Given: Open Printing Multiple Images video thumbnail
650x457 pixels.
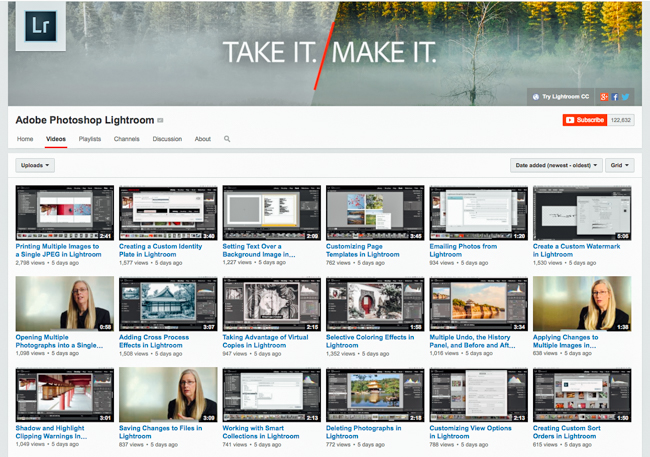Looking at the screenshot, I should click(x=65, y=213).
